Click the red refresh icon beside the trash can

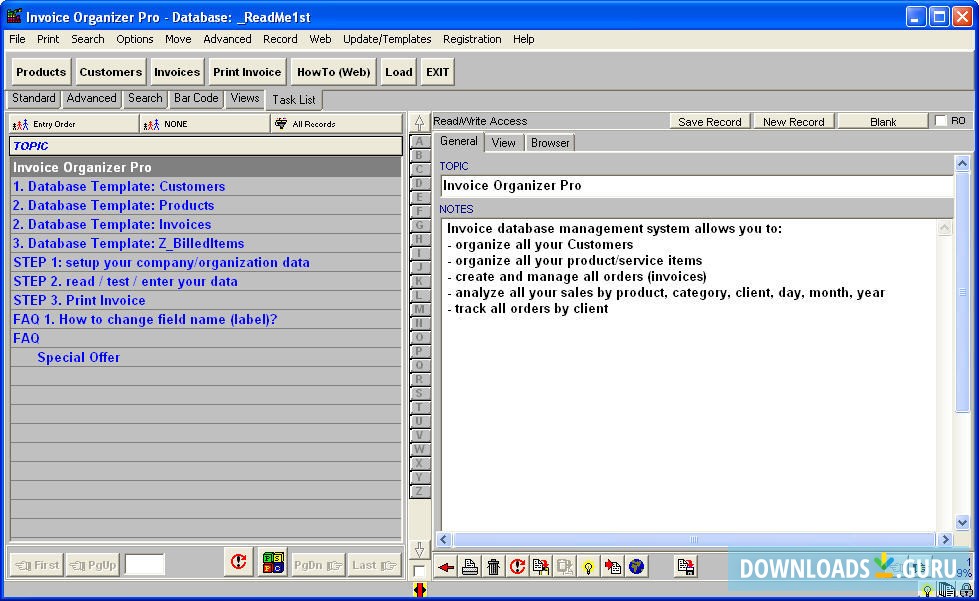(517, 567)
